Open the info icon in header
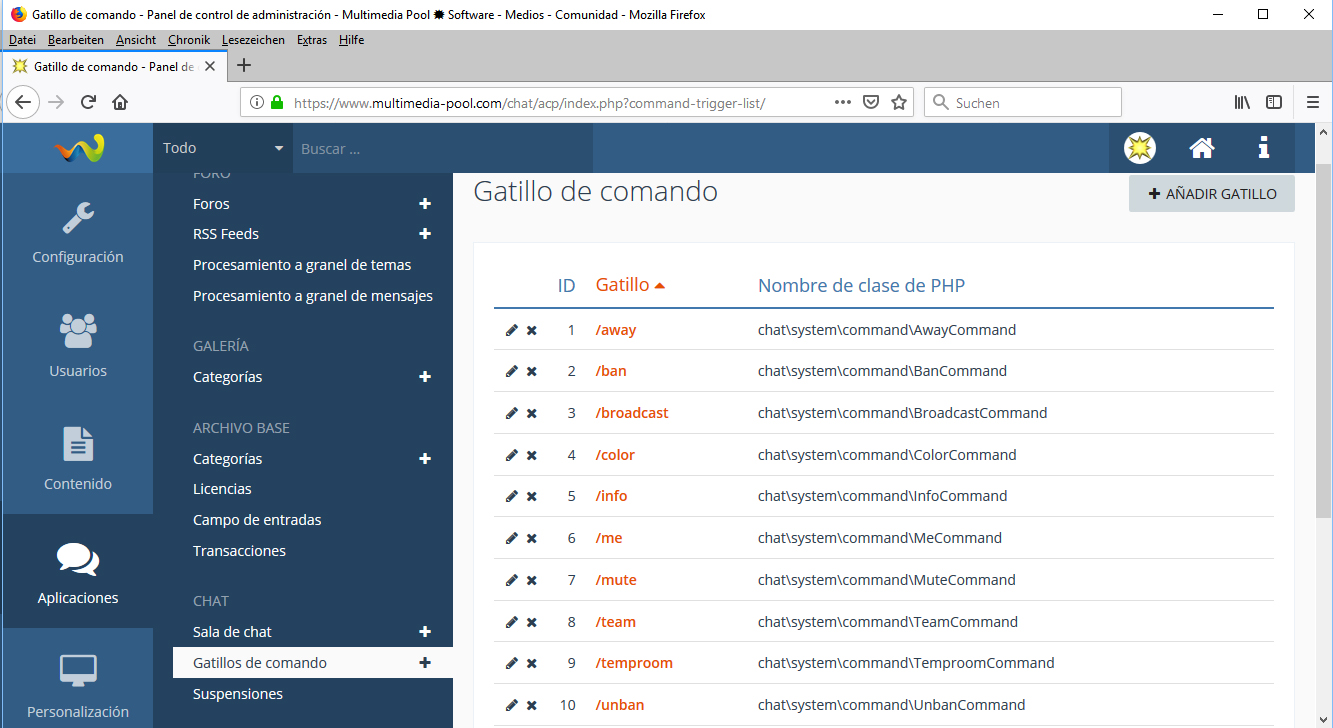The height and width of the screenshot is (728, 1333). pyautogui.click(x=1263, y=148)
